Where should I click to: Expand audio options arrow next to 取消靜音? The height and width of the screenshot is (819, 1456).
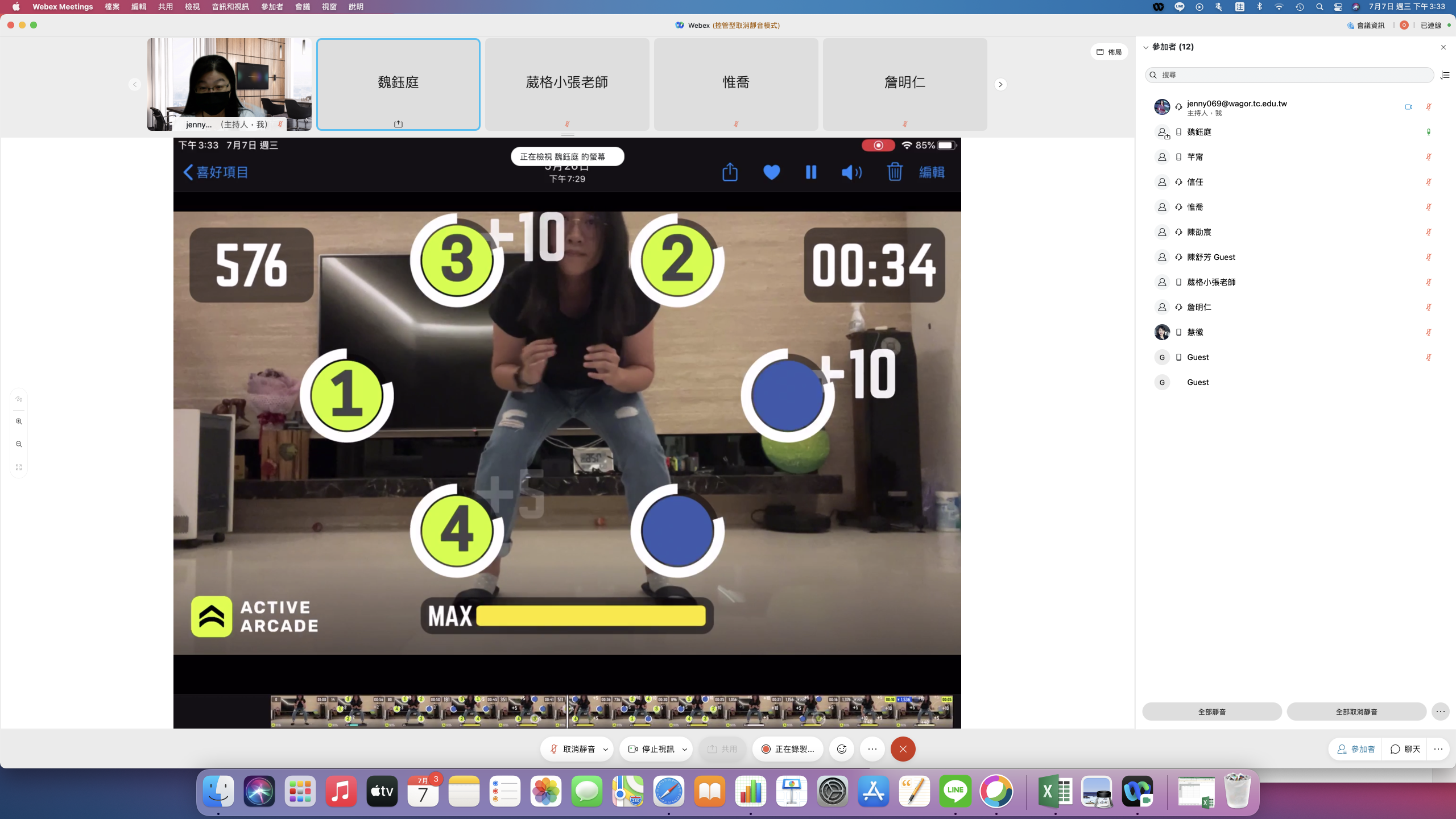(606, 749)
